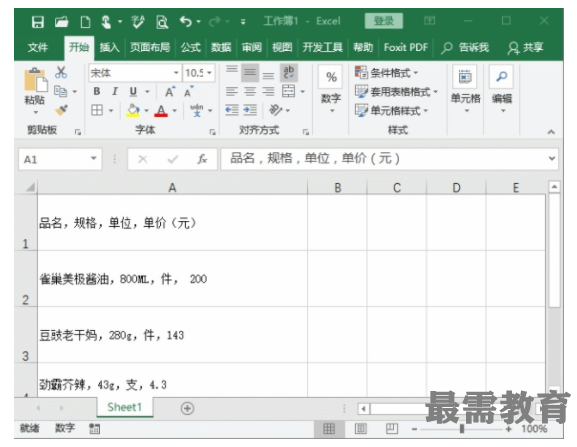Click the zoom slider handle
Screen dimensions: 577x447
[x=462, y=429]
